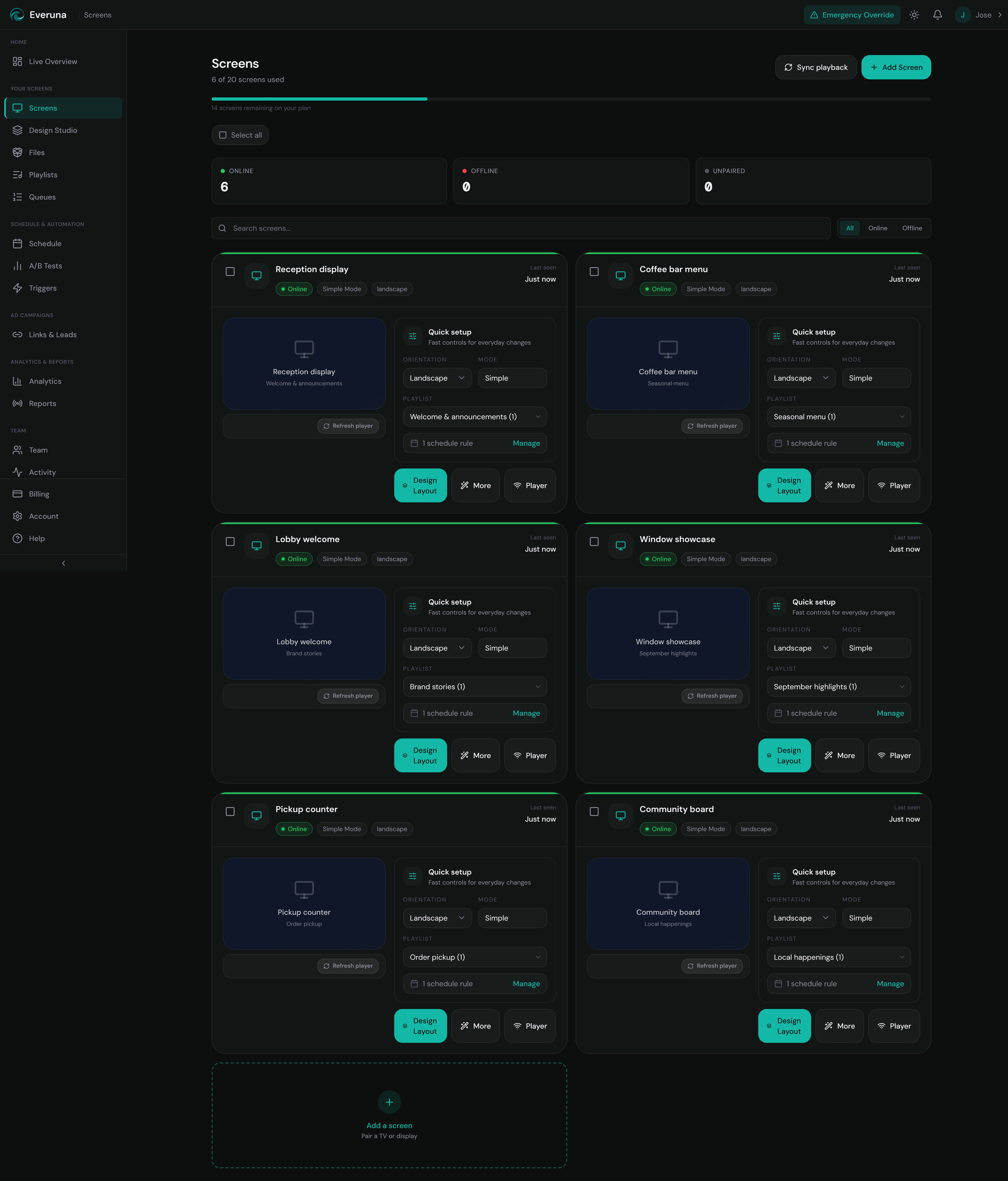Click the Activity pulse icon
The image size is (1008, 1181).
(18, 472)
